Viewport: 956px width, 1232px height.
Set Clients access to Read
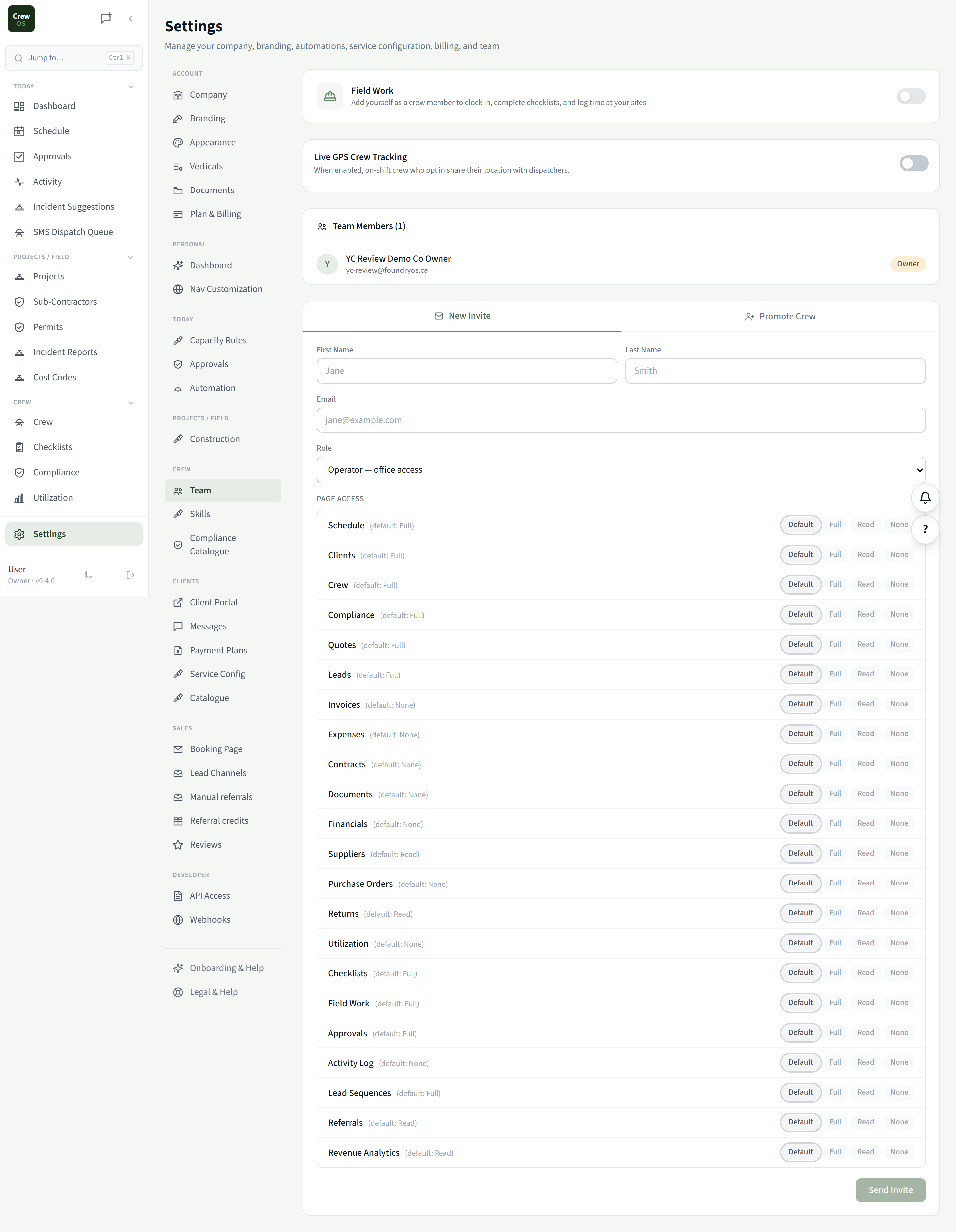coord(865,555)
